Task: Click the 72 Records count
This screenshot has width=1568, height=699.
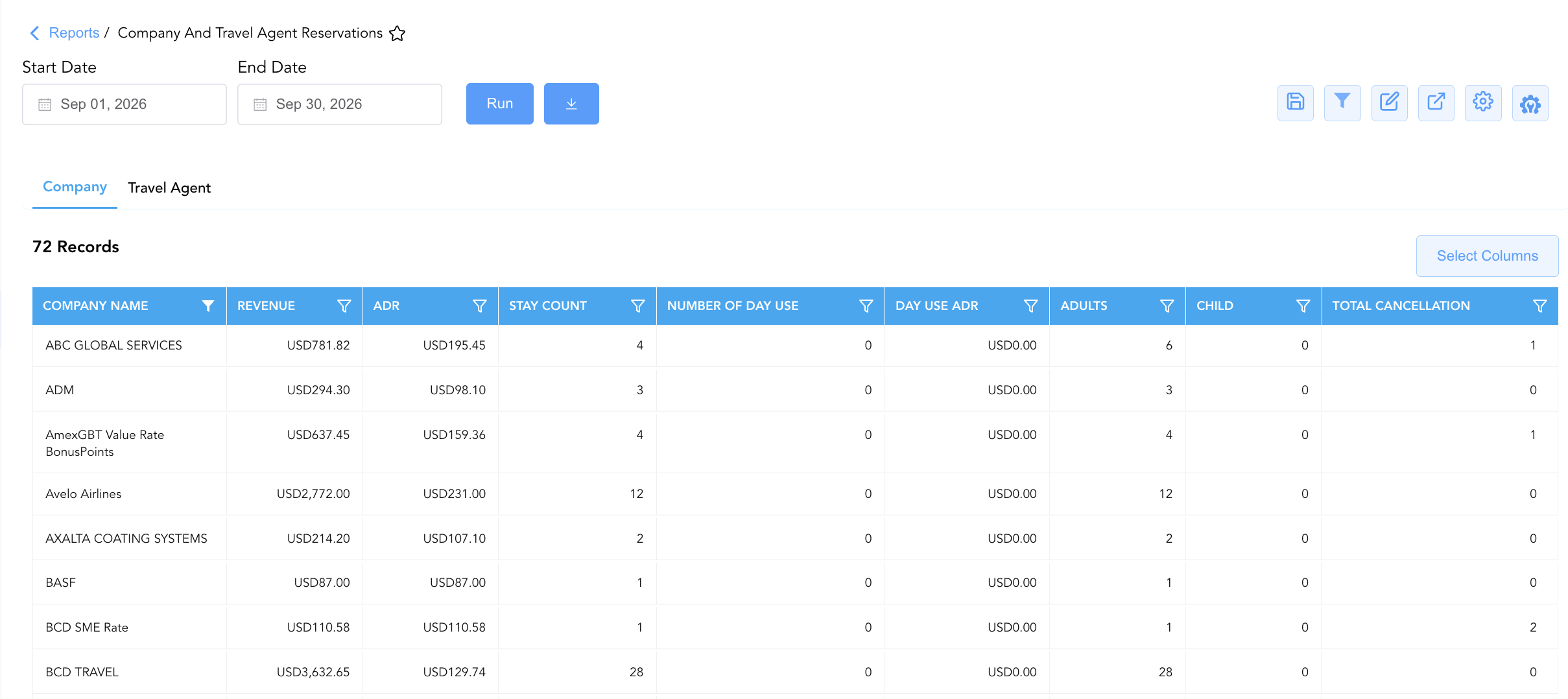Action: click(x=76, y=247)
